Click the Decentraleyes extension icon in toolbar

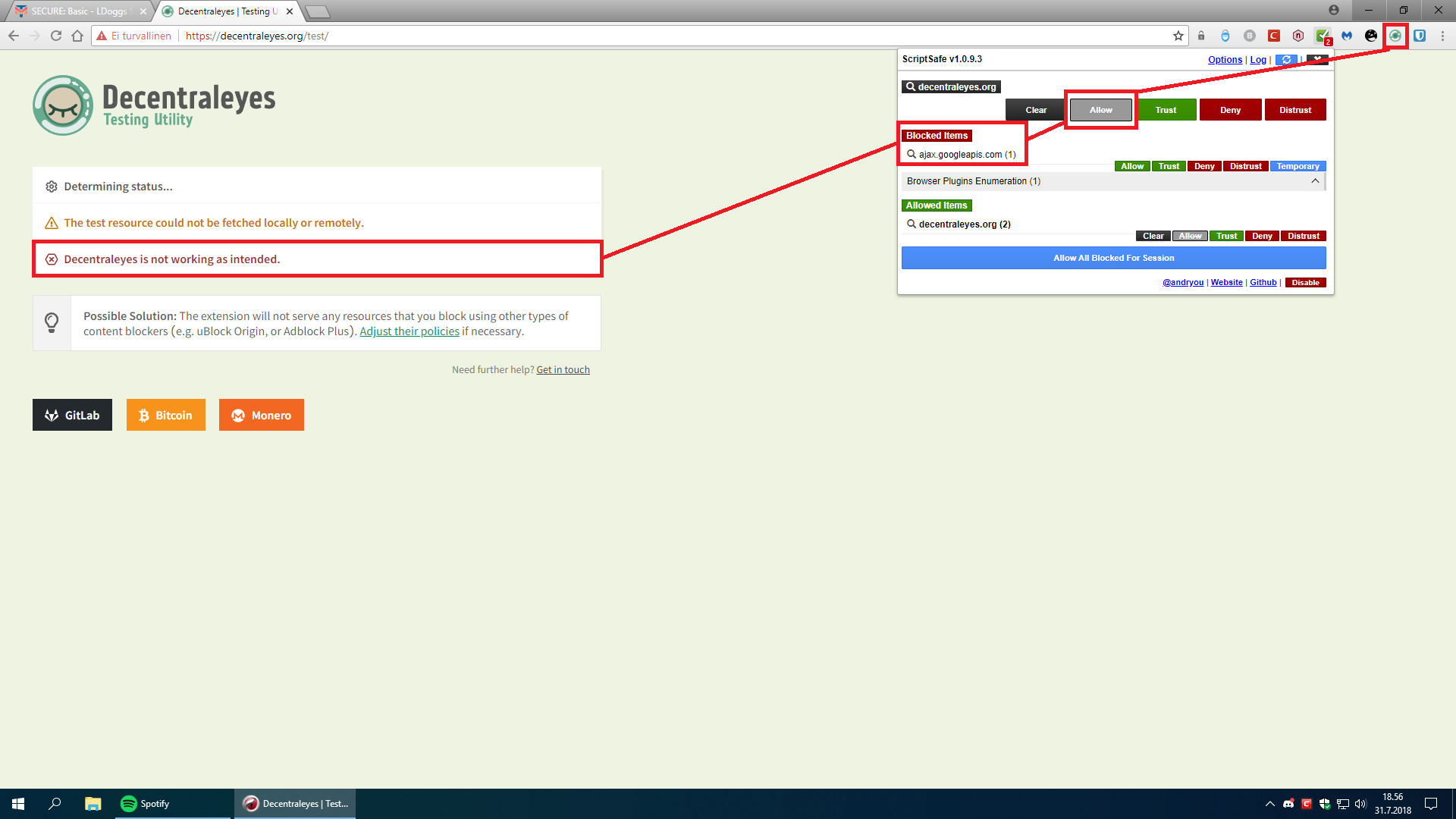1395,36
